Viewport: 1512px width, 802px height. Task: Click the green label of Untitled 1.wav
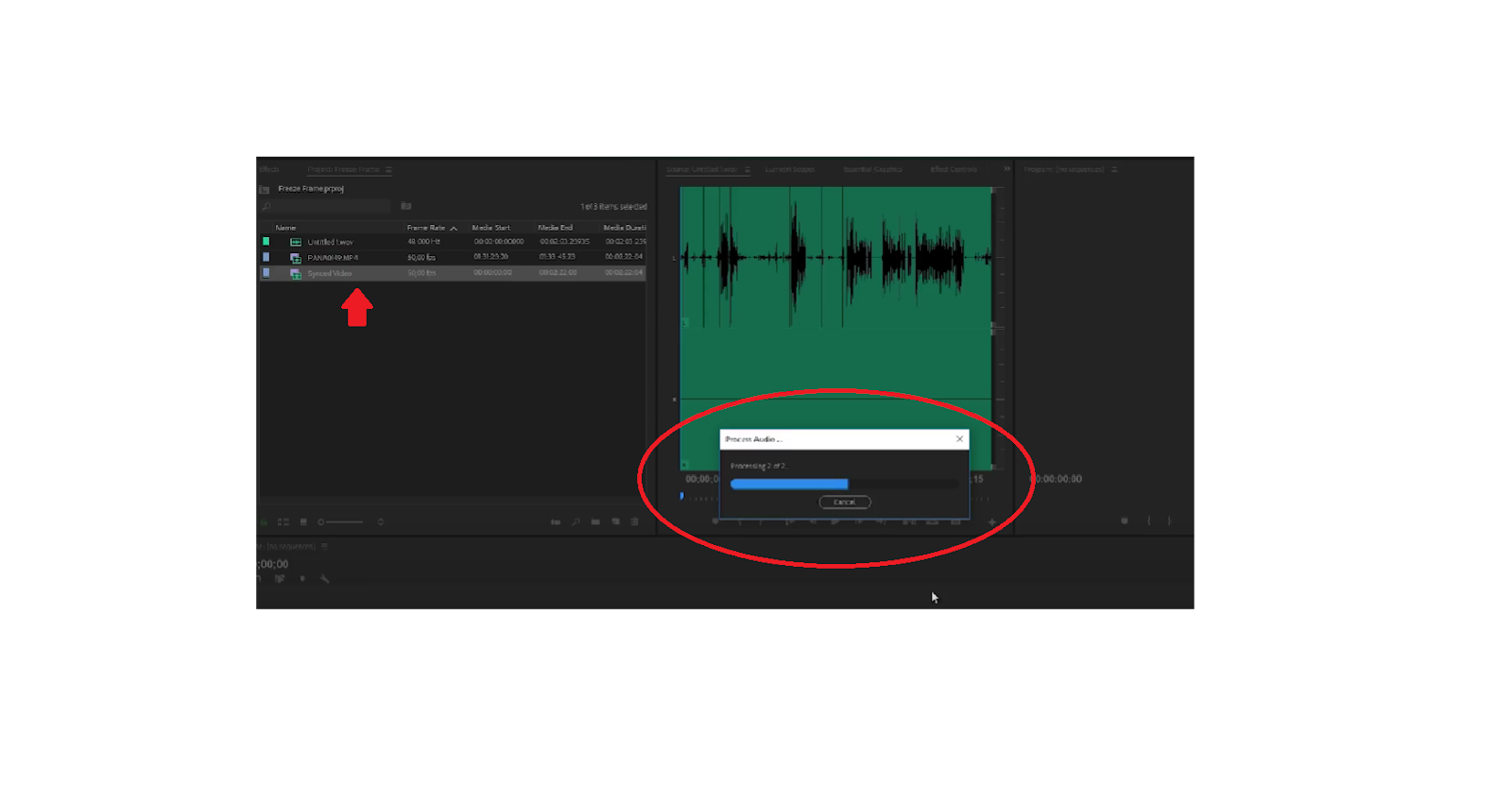(266, 242)
